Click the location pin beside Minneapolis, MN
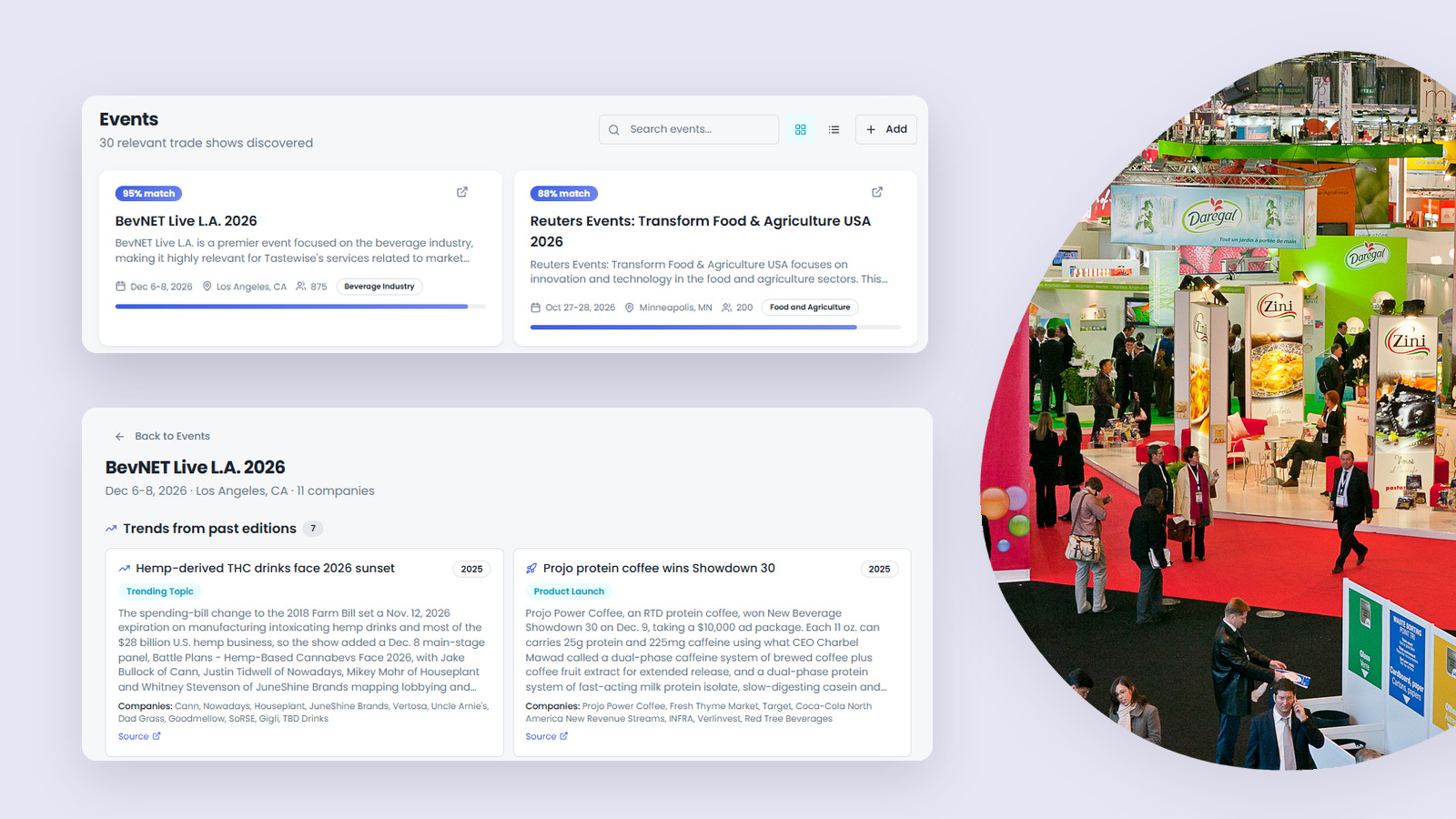This screenshot has height=819, width=1456. 629,308
